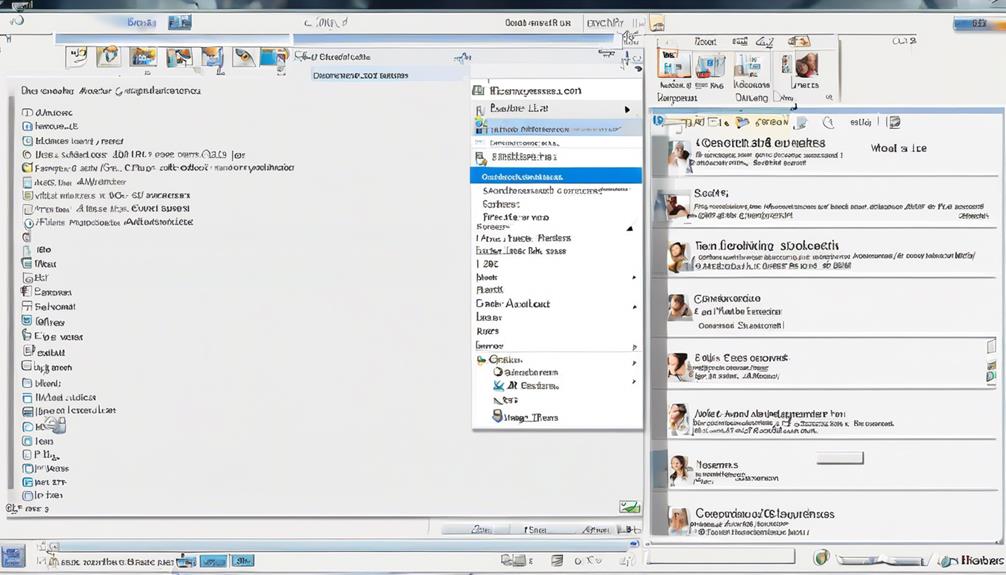Click the blue square icon in the title bar

180,23
